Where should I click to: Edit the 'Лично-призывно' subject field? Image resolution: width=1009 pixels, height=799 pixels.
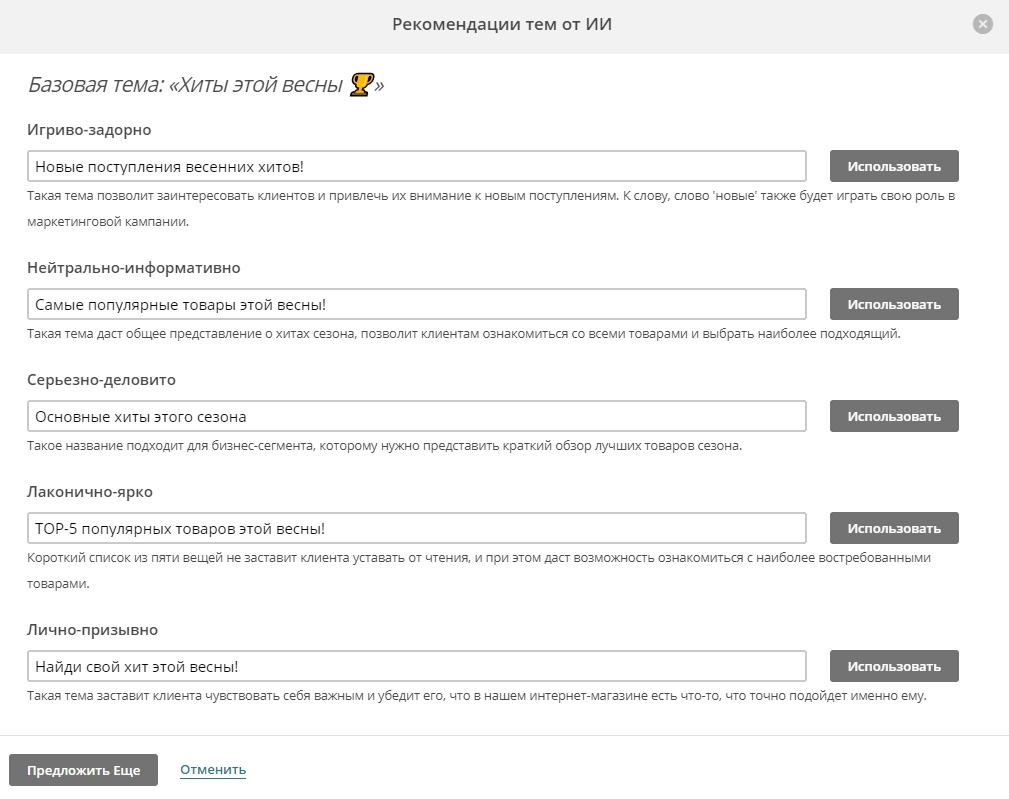417,666
